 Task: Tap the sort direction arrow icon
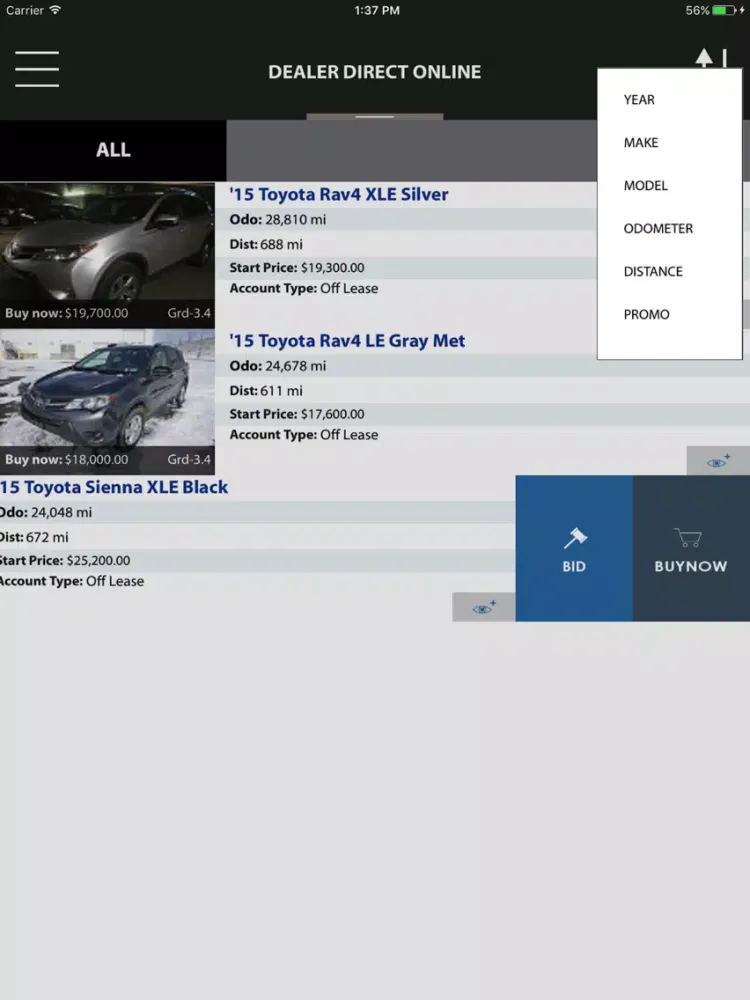coord(711,57)
